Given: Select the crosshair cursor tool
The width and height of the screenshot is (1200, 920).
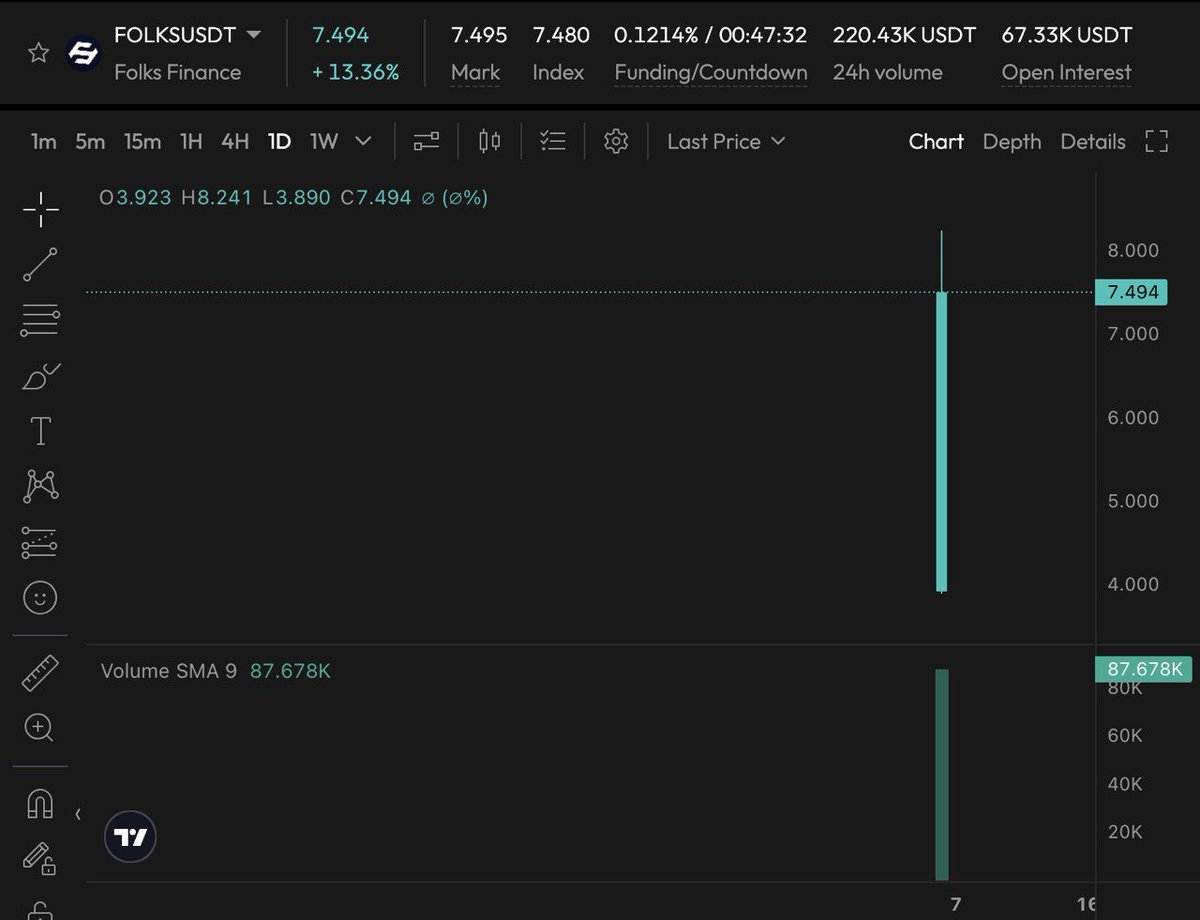Looking at the screenshot, I should (x=40, y=210).
